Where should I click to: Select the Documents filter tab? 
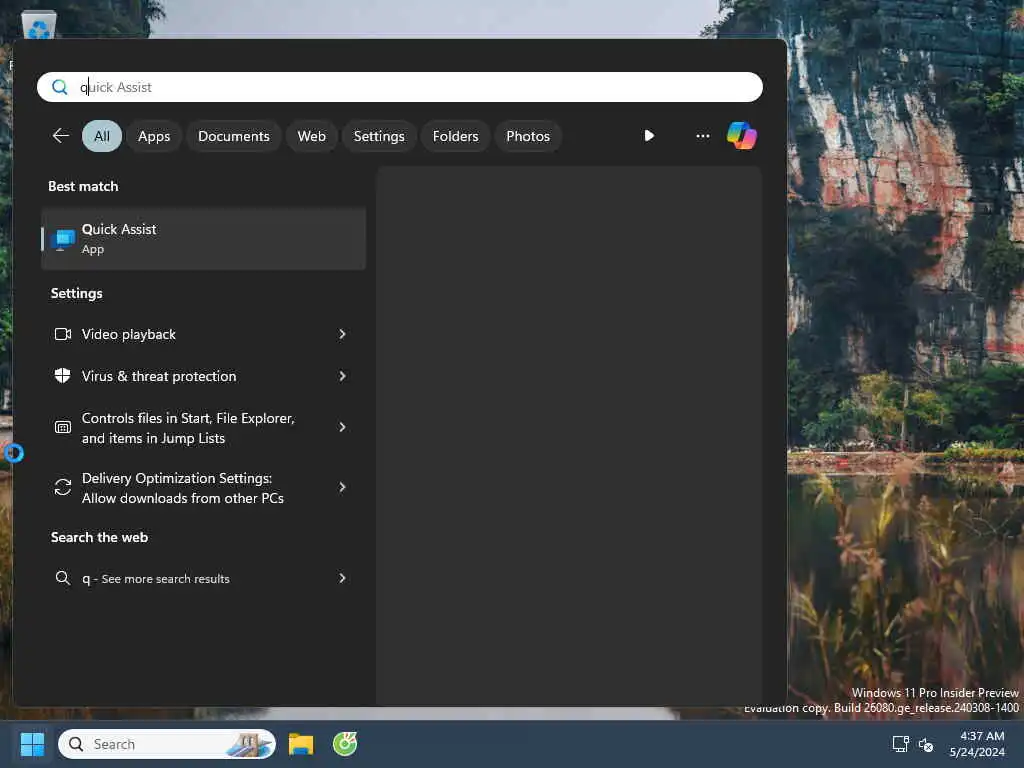click(x=234, y=136)
